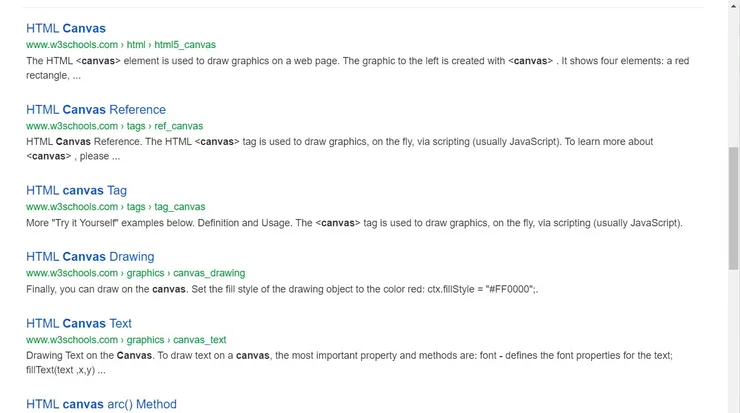Viewport: 740px width, 413px height.
Task: Open the "HTML Canvas" result title
Action: point(66,28)
